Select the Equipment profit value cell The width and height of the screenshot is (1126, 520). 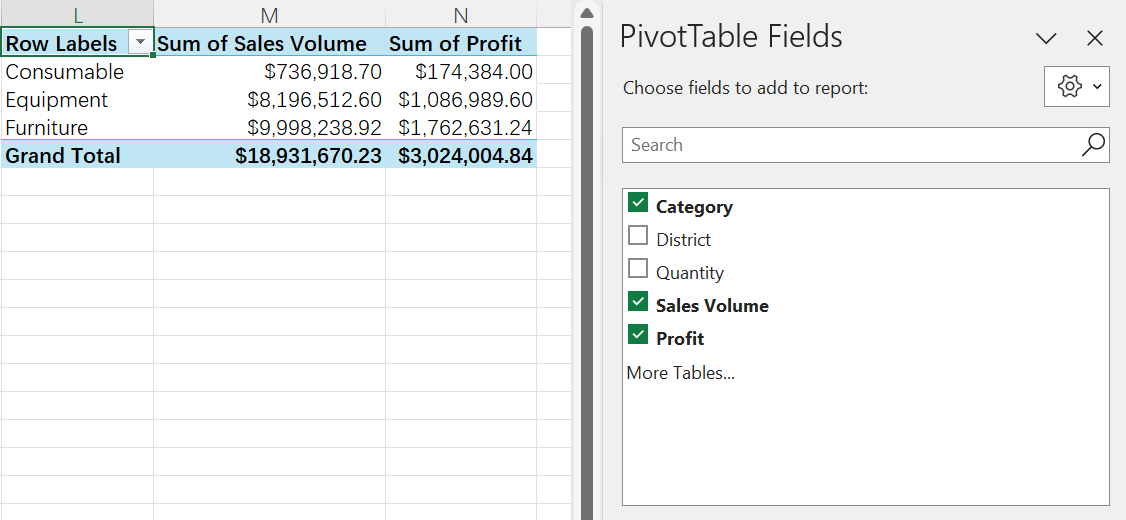click(465, 100)
